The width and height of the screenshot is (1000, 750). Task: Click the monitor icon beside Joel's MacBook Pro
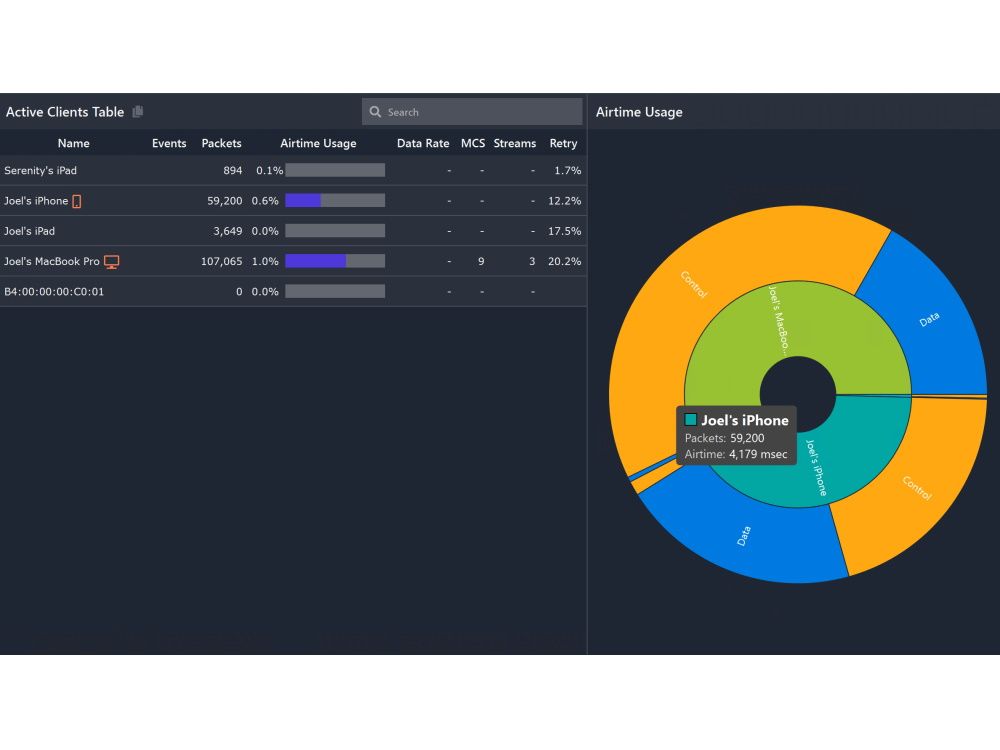pos(112,261)
